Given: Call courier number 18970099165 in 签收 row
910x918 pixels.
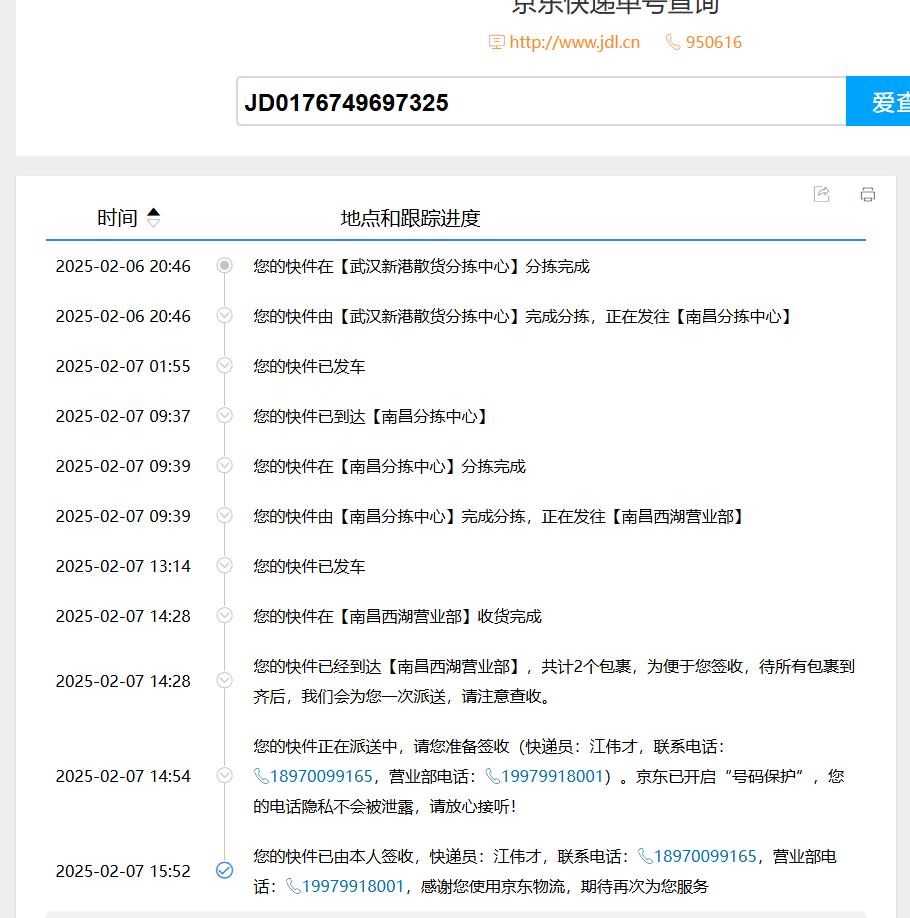Looking at the screenshot, I should [x=705, y=857].
